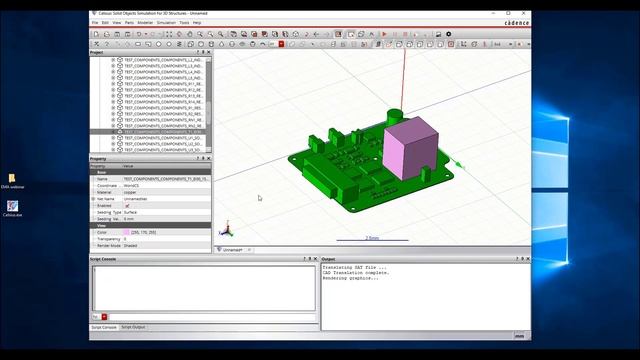Open the File menu
The width and height of the screenshot is (640, 360).
coord(95,23)
